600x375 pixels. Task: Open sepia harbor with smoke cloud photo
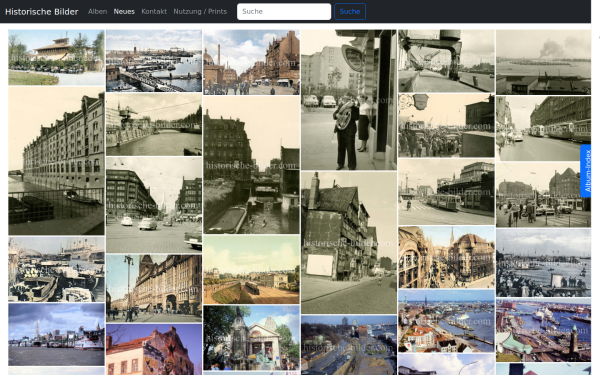coord(543,62)
